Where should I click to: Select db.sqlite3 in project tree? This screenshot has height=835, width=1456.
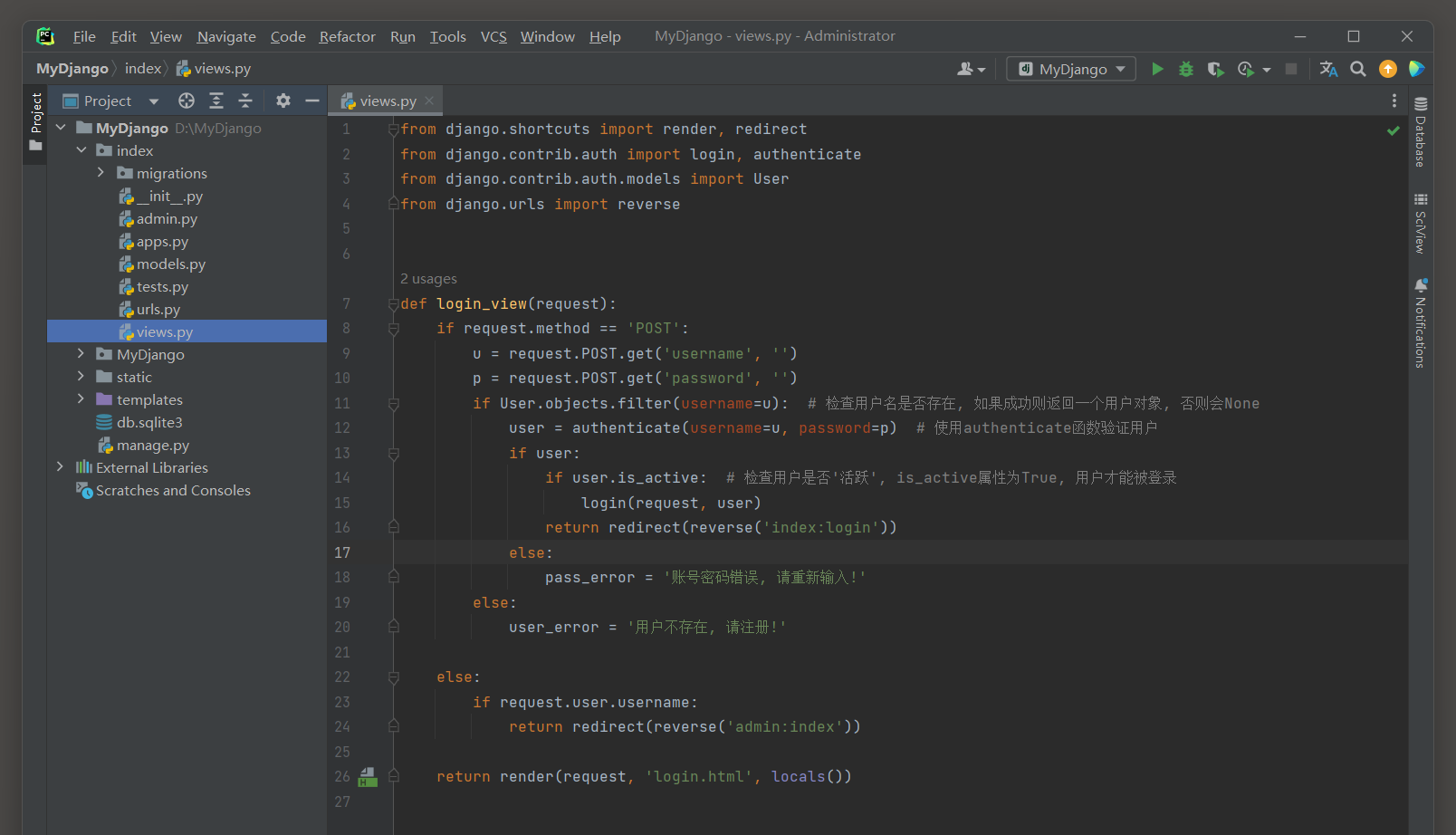coord(149,422)
